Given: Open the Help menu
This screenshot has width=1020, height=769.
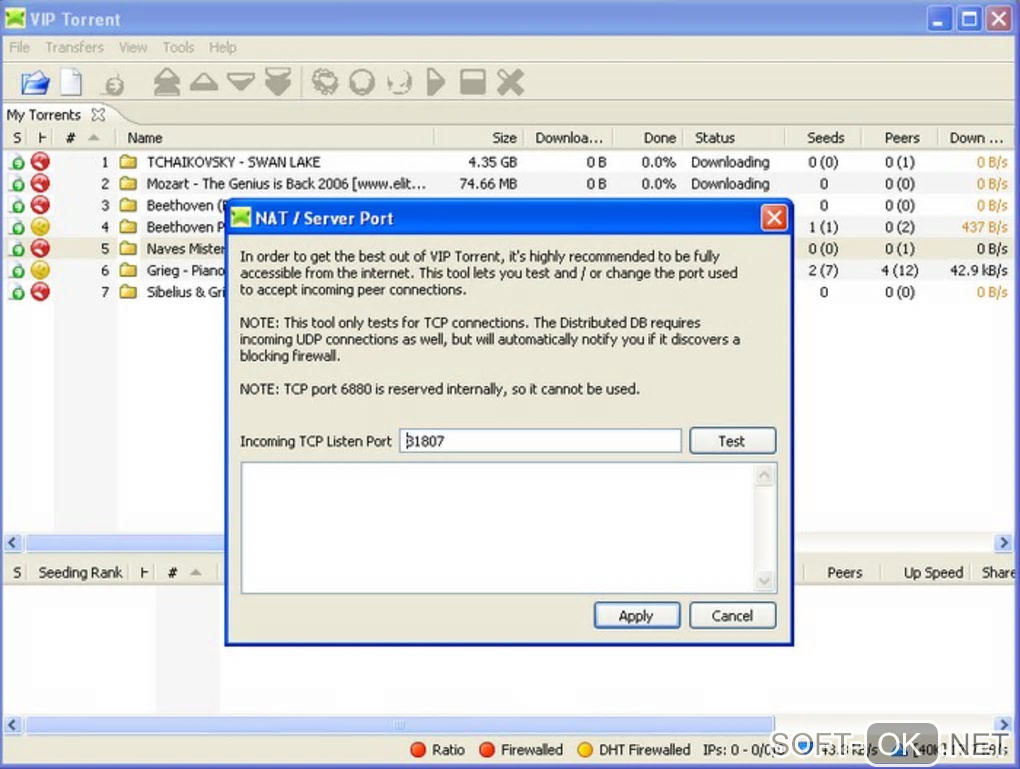Looking at the screenshot, I should pos(222,47).
